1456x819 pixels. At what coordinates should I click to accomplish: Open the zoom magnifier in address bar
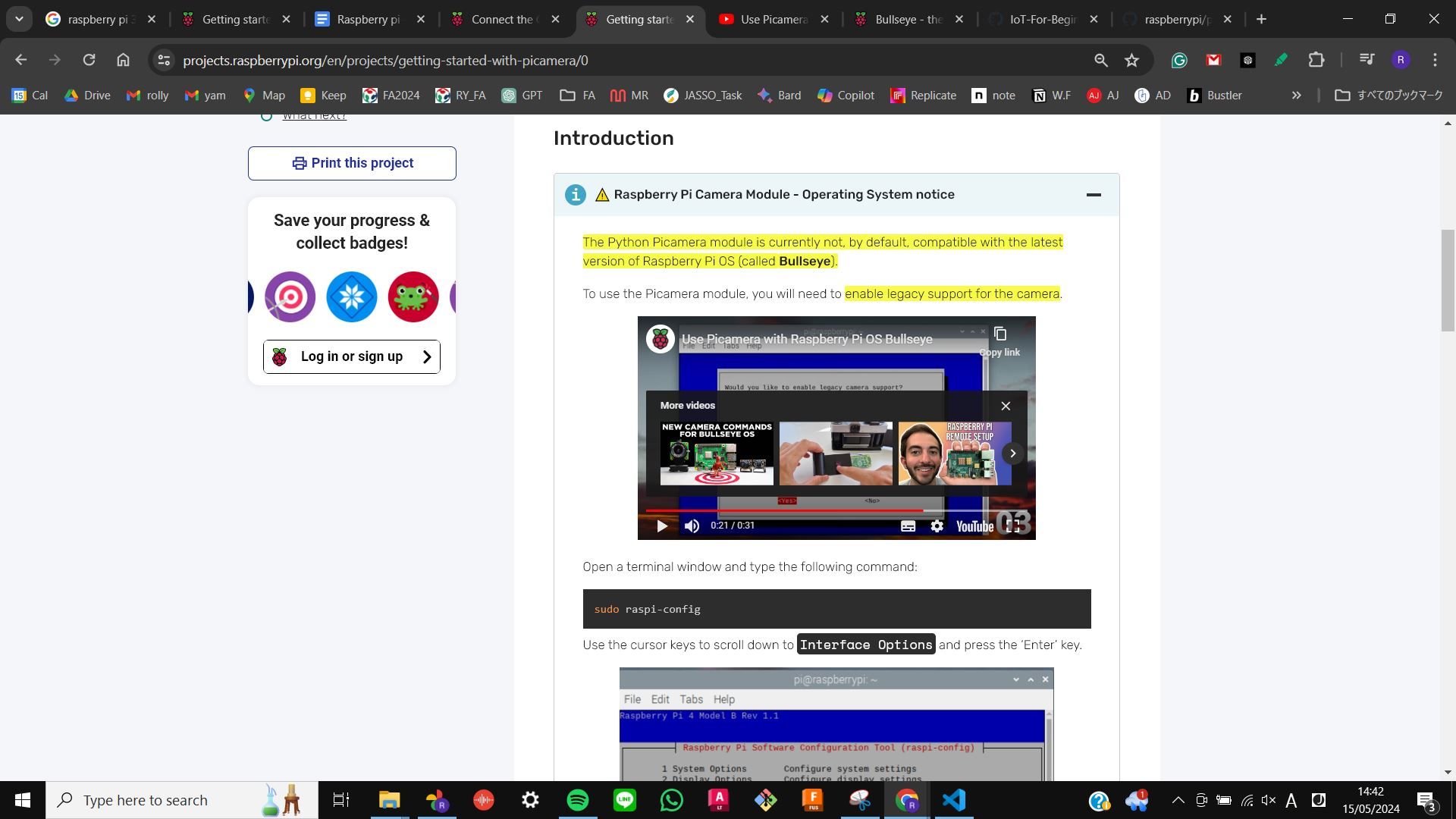click(1100, 60)
